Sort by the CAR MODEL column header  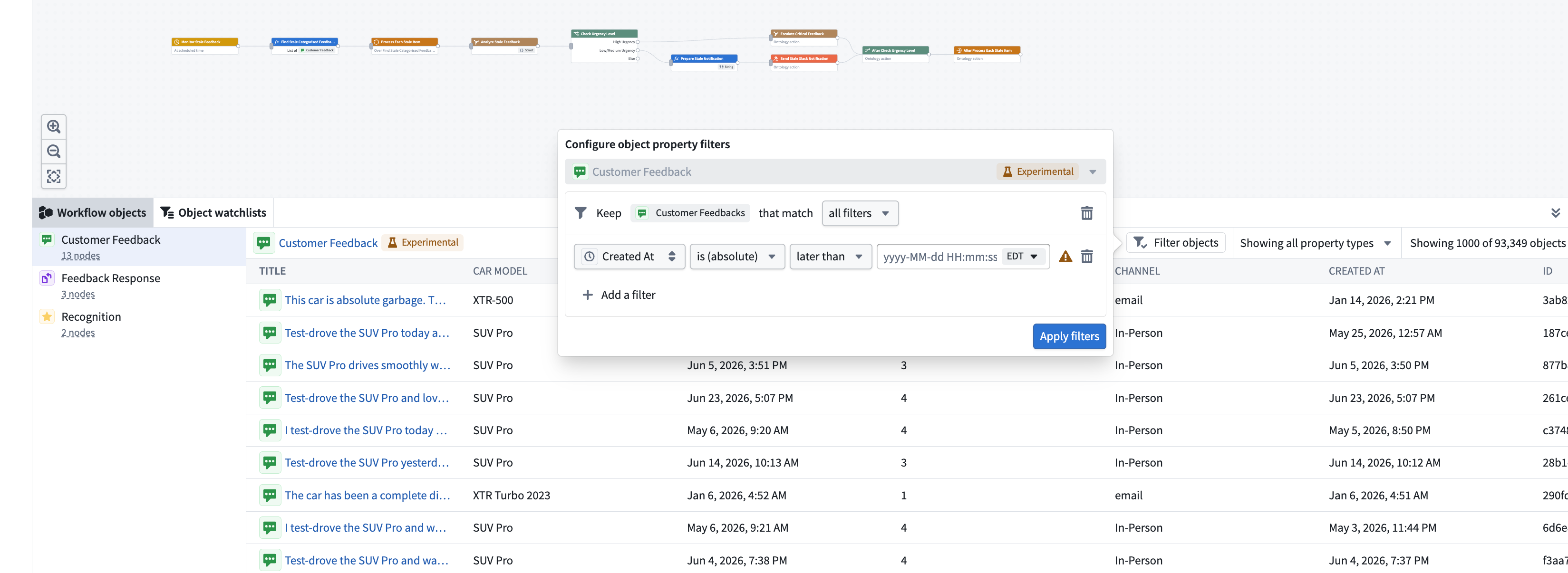500,271
